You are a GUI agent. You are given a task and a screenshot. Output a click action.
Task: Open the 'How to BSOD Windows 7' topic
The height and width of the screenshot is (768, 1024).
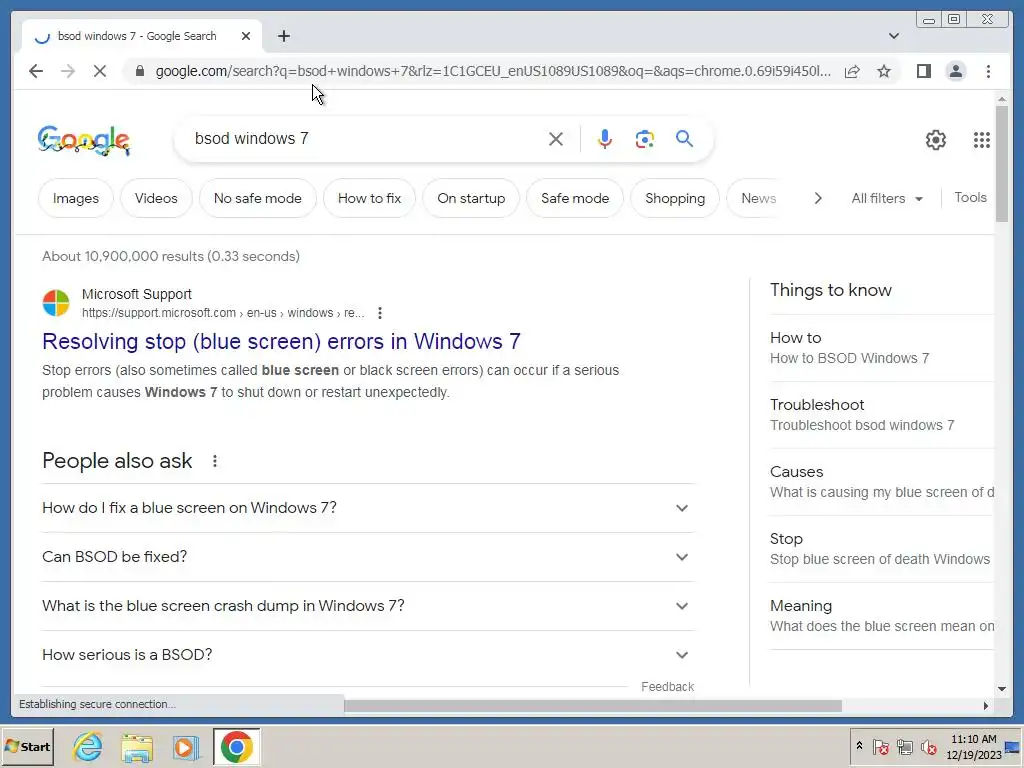(882, 348)
